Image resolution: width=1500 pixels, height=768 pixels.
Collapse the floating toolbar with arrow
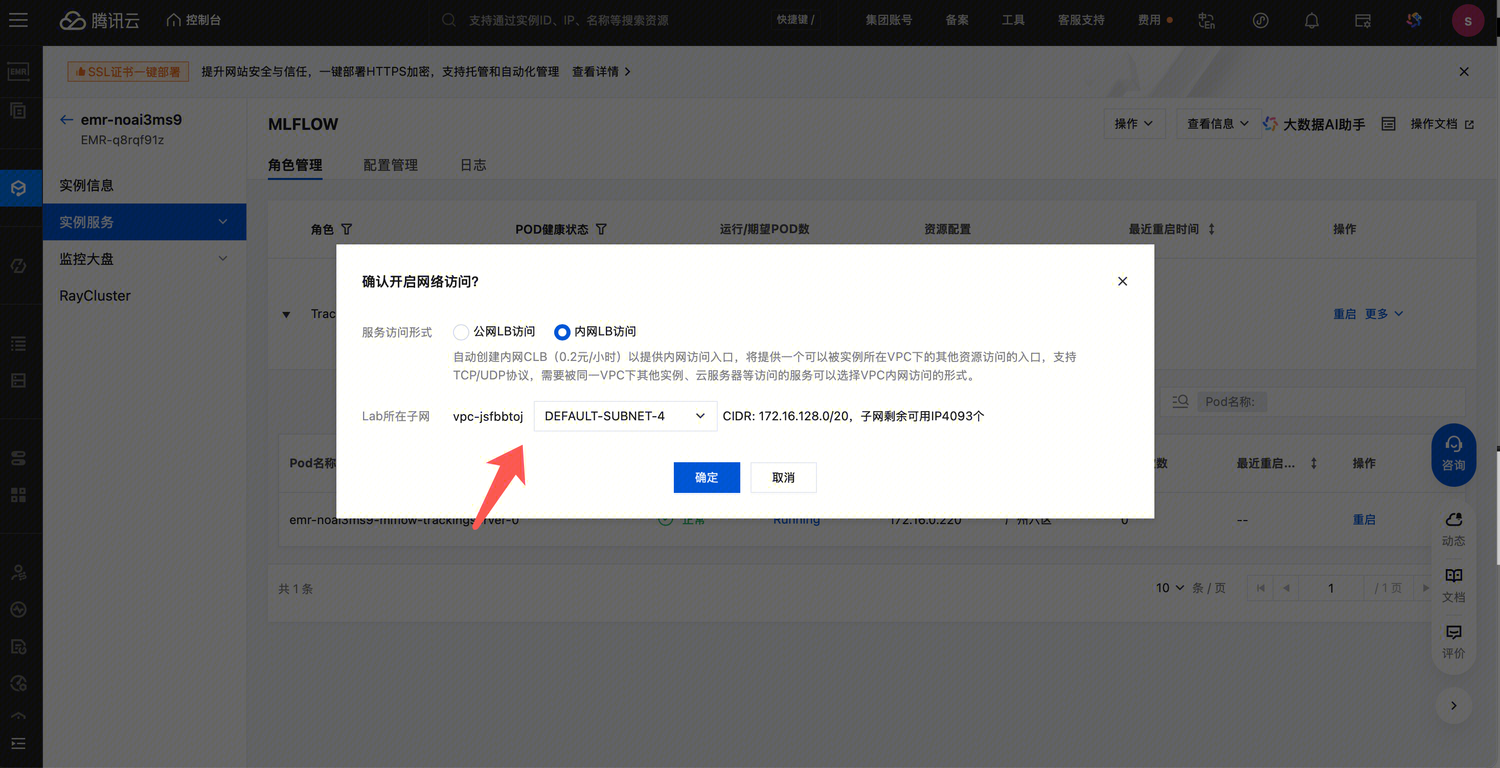(x=1453, y=705)
